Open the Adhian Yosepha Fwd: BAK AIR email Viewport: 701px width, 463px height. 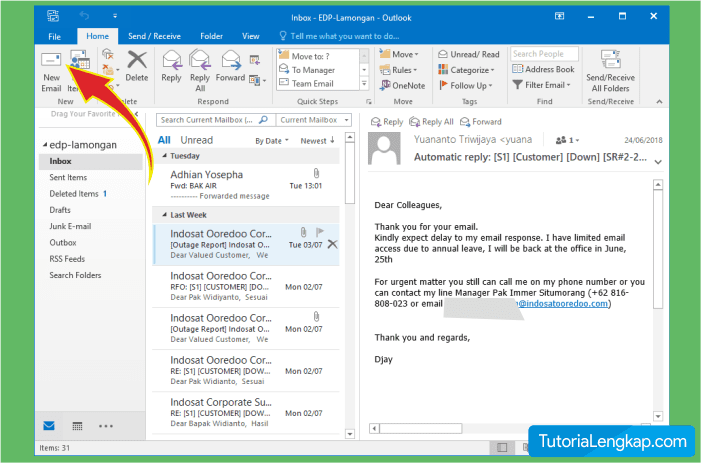246,185
